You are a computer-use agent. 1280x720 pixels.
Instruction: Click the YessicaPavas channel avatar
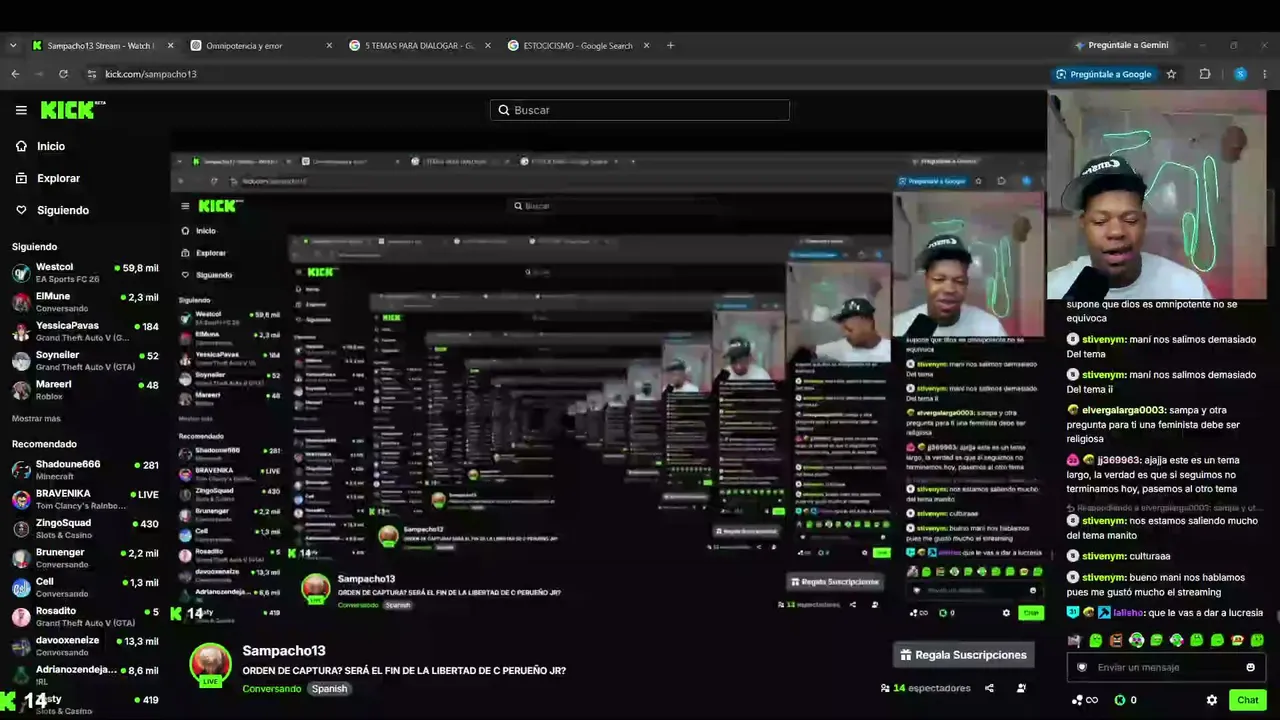(x=21, y=332)
